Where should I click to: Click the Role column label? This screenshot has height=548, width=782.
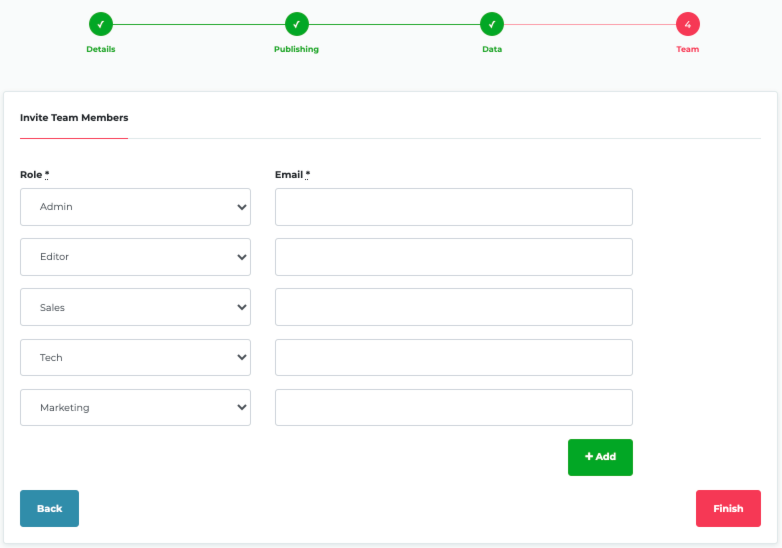click(x=34, y=175)
